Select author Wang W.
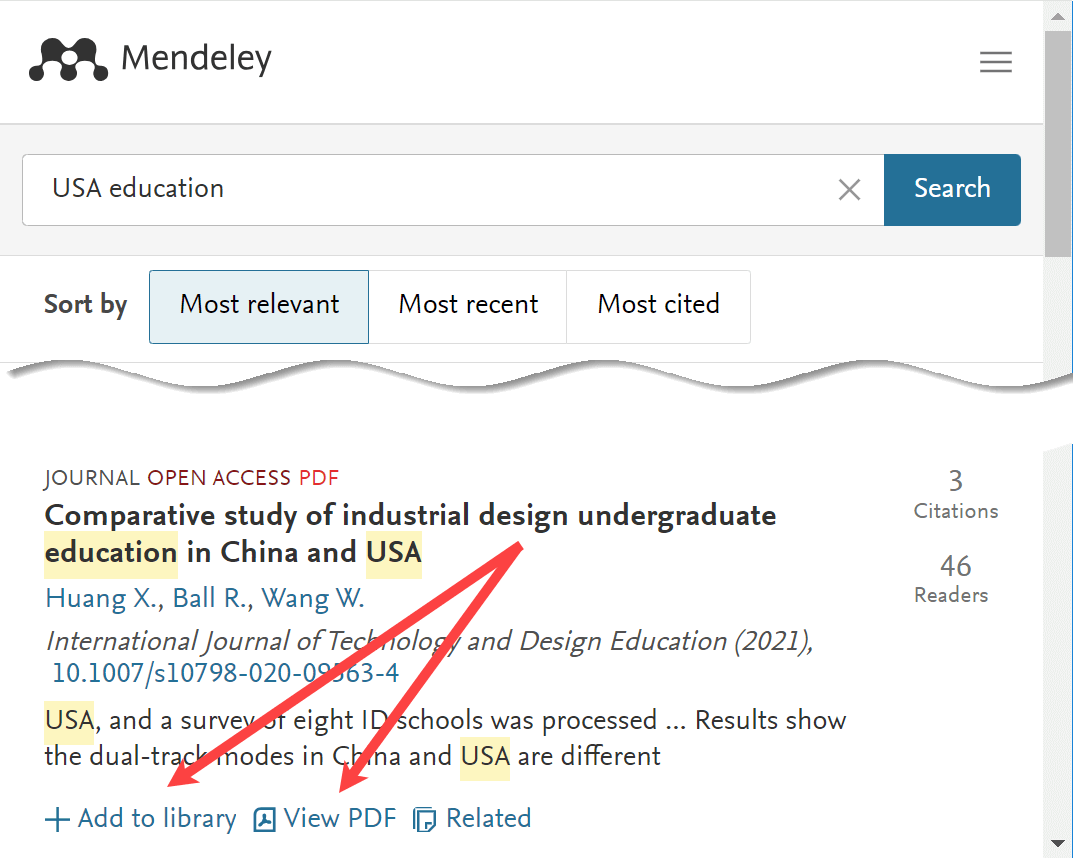 [x=313, y=597]
